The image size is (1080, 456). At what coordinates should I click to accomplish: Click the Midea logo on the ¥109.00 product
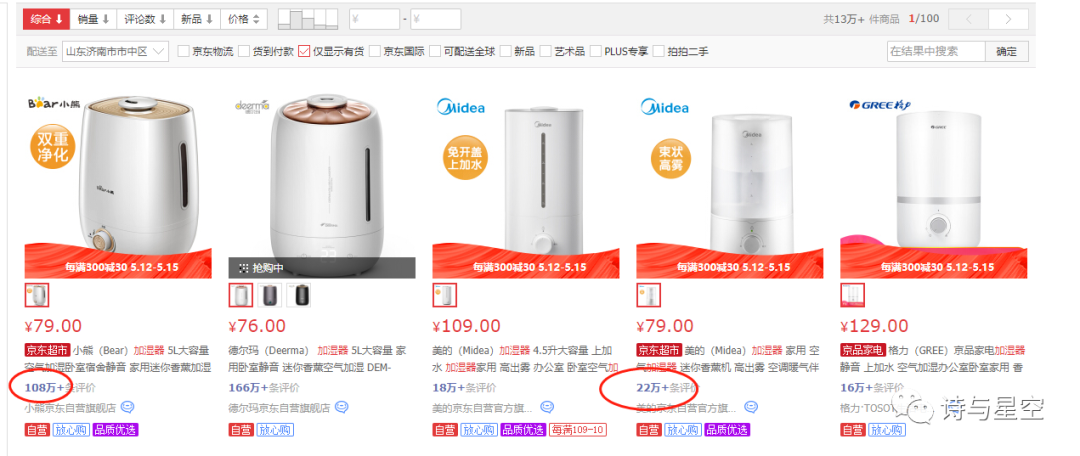[x=460, y=107]
